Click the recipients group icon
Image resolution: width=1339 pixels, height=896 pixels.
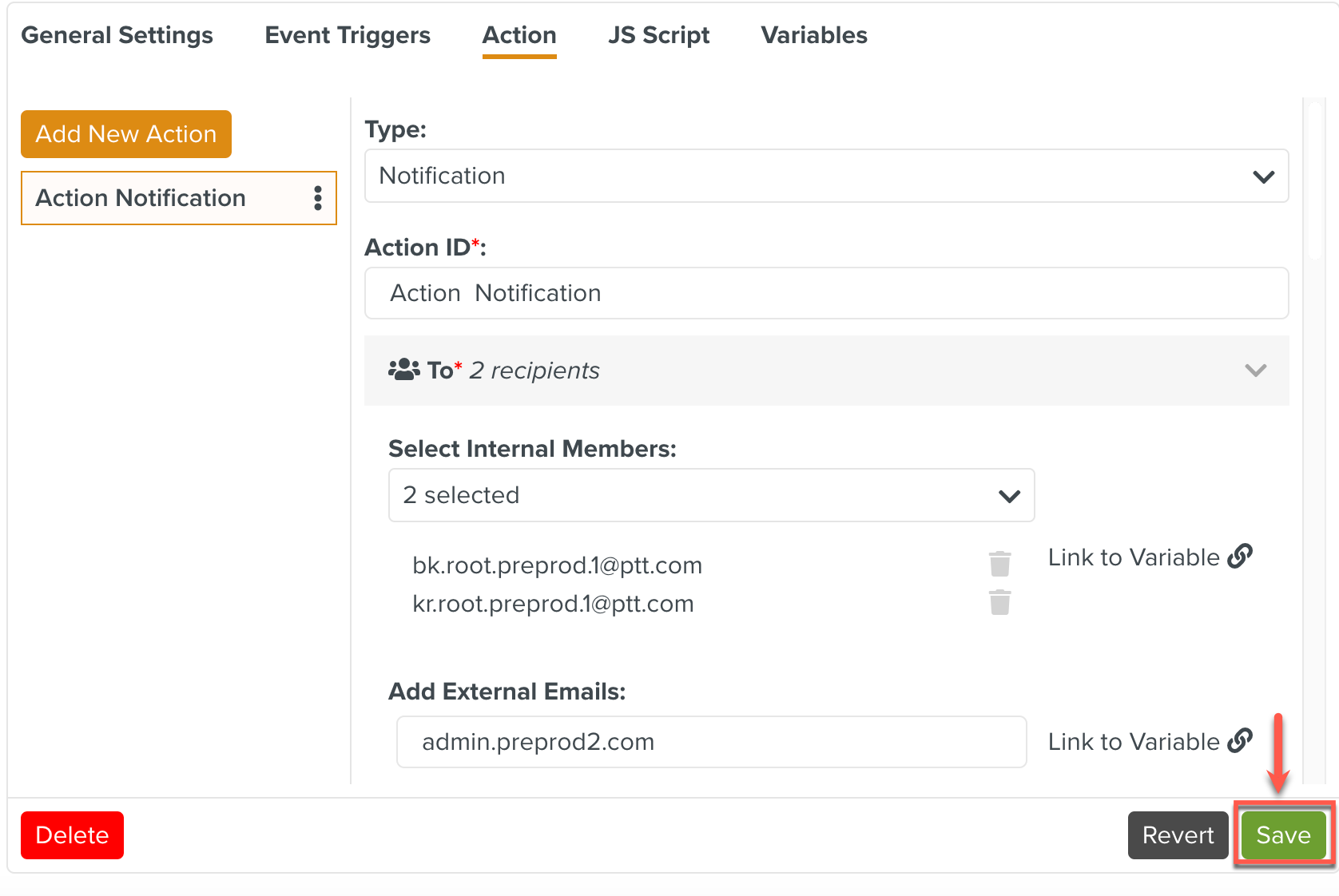[403, 370]
